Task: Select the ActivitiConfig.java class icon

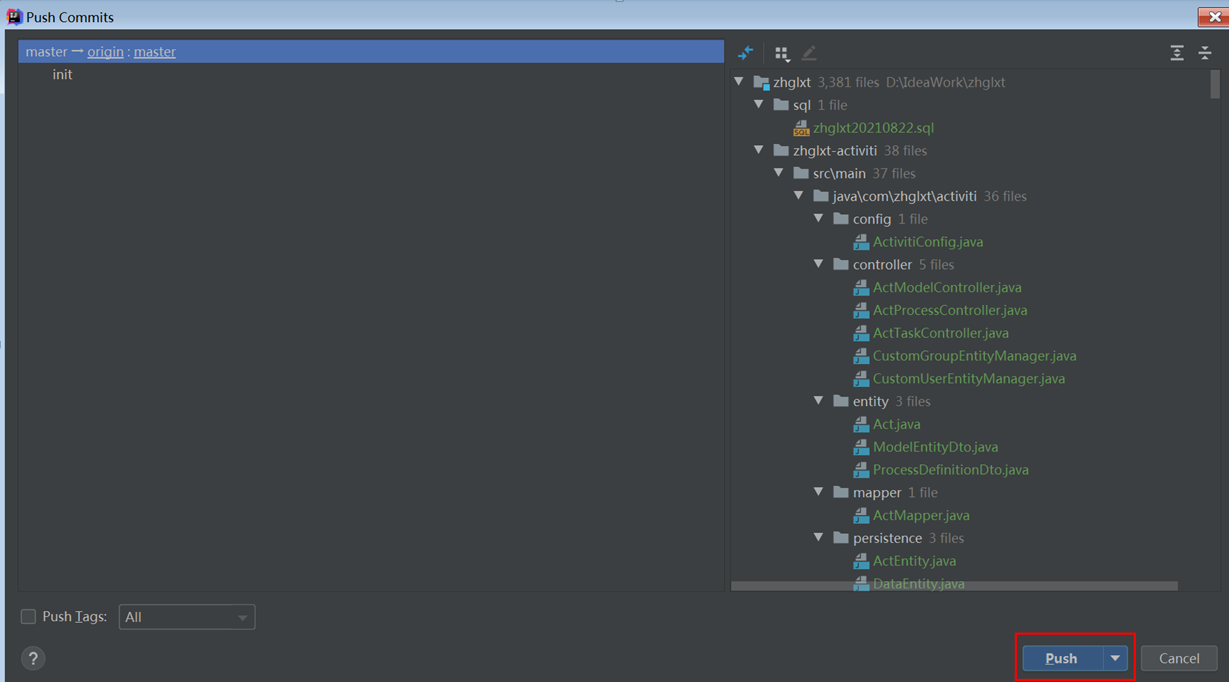Action: pyautogui.click(x=861, y=241)
